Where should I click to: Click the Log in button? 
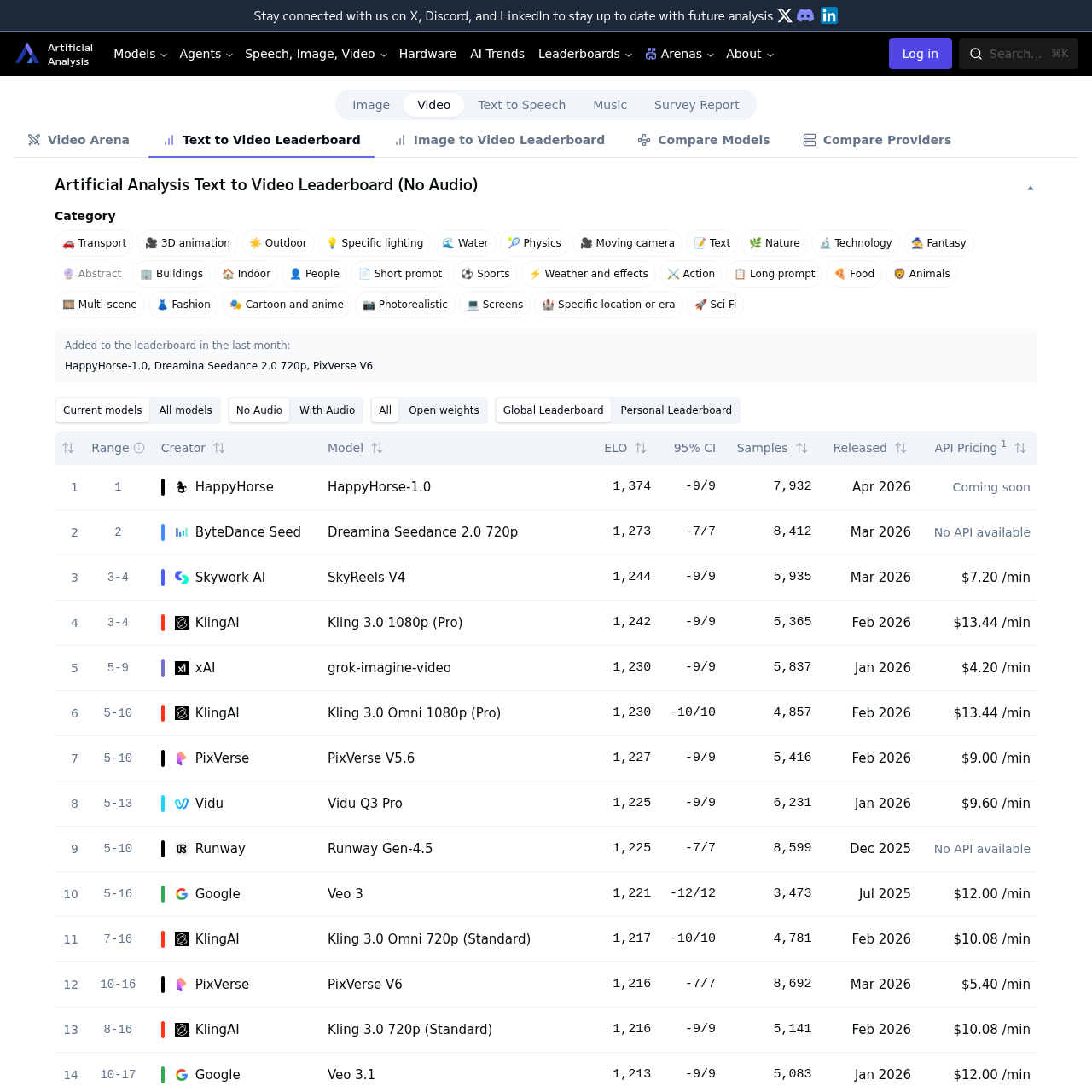[x=920, y=54]
